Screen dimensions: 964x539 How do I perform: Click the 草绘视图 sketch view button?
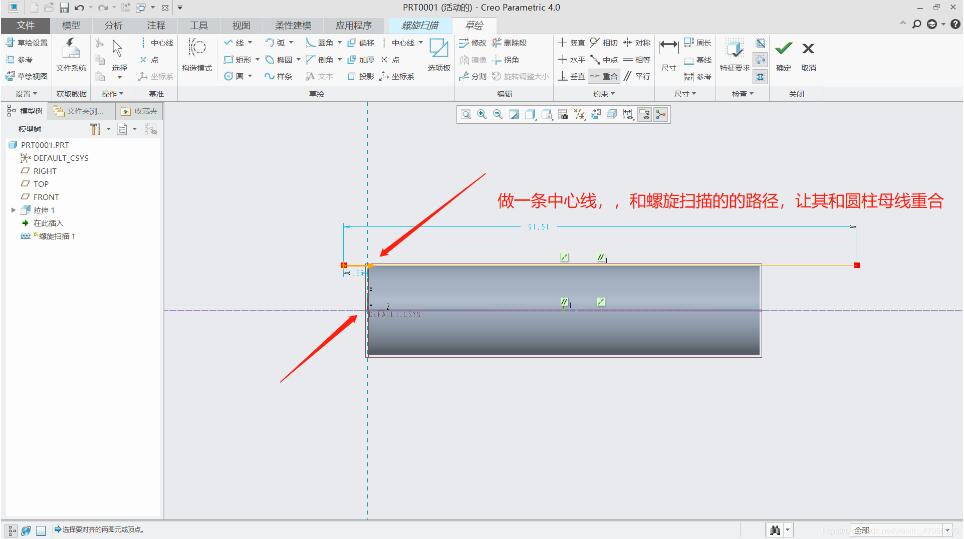click(x=26, y=76)
